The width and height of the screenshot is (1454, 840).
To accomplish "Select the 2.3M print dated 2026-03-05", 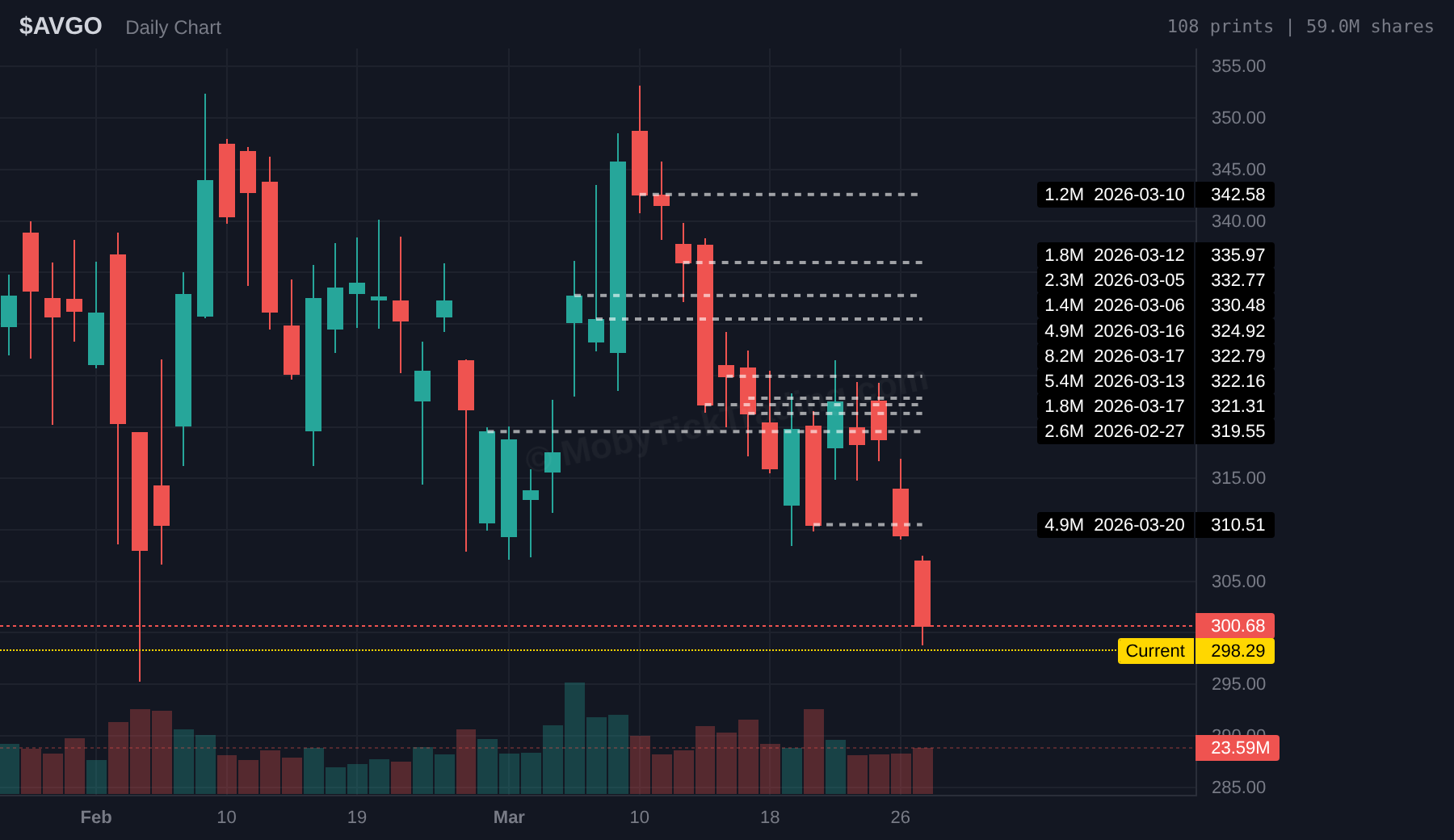I will (x=1114, y=280).
